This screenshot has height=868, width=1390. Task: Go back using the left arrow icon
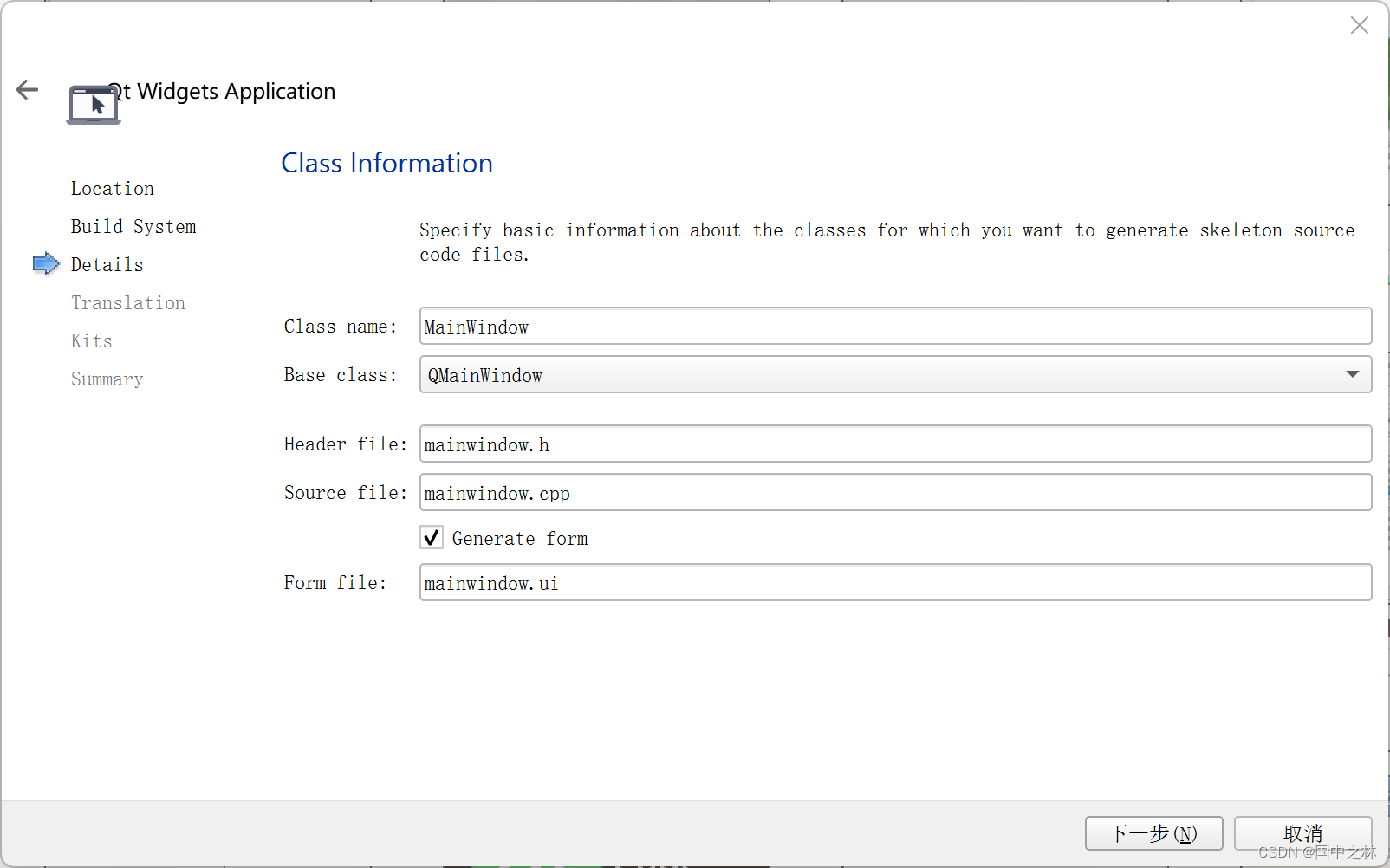point(28,89)
